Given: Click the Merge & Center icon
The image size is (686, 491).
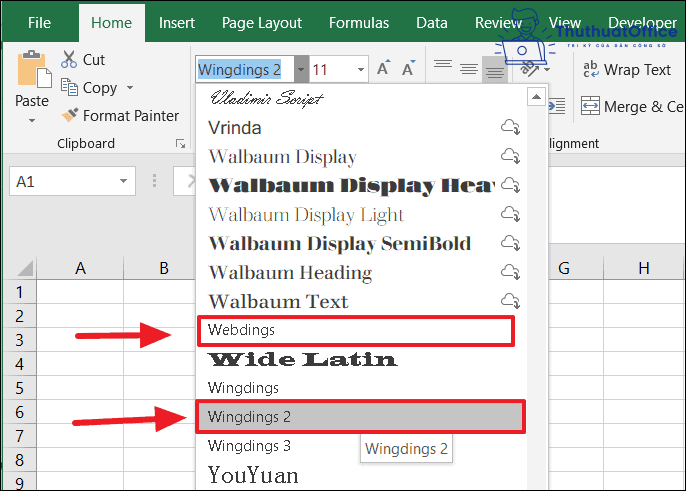Looking at the screenshot, I should (x=590, y=106).
